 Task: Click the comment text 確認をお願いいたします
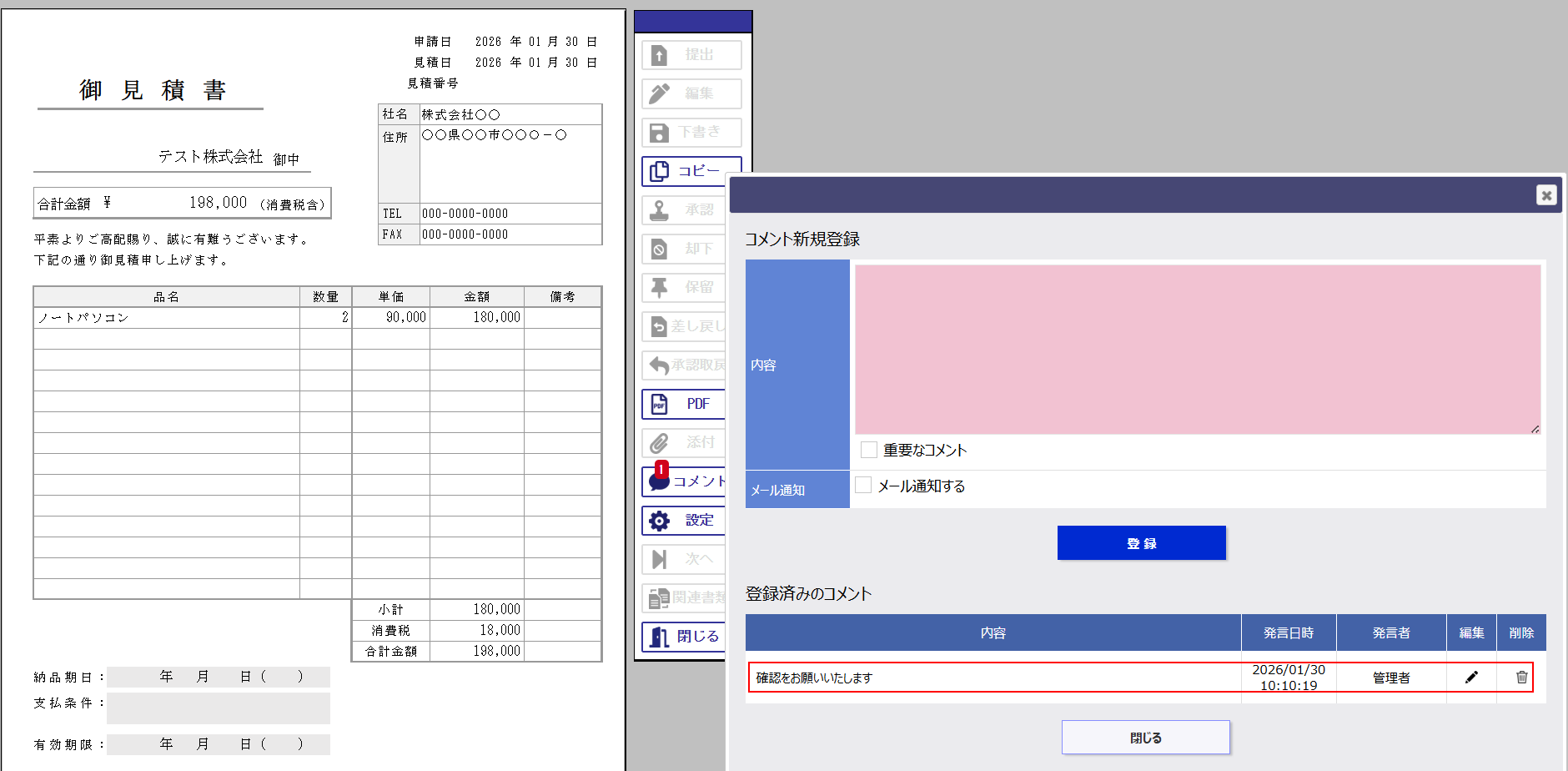coord(814,678)
